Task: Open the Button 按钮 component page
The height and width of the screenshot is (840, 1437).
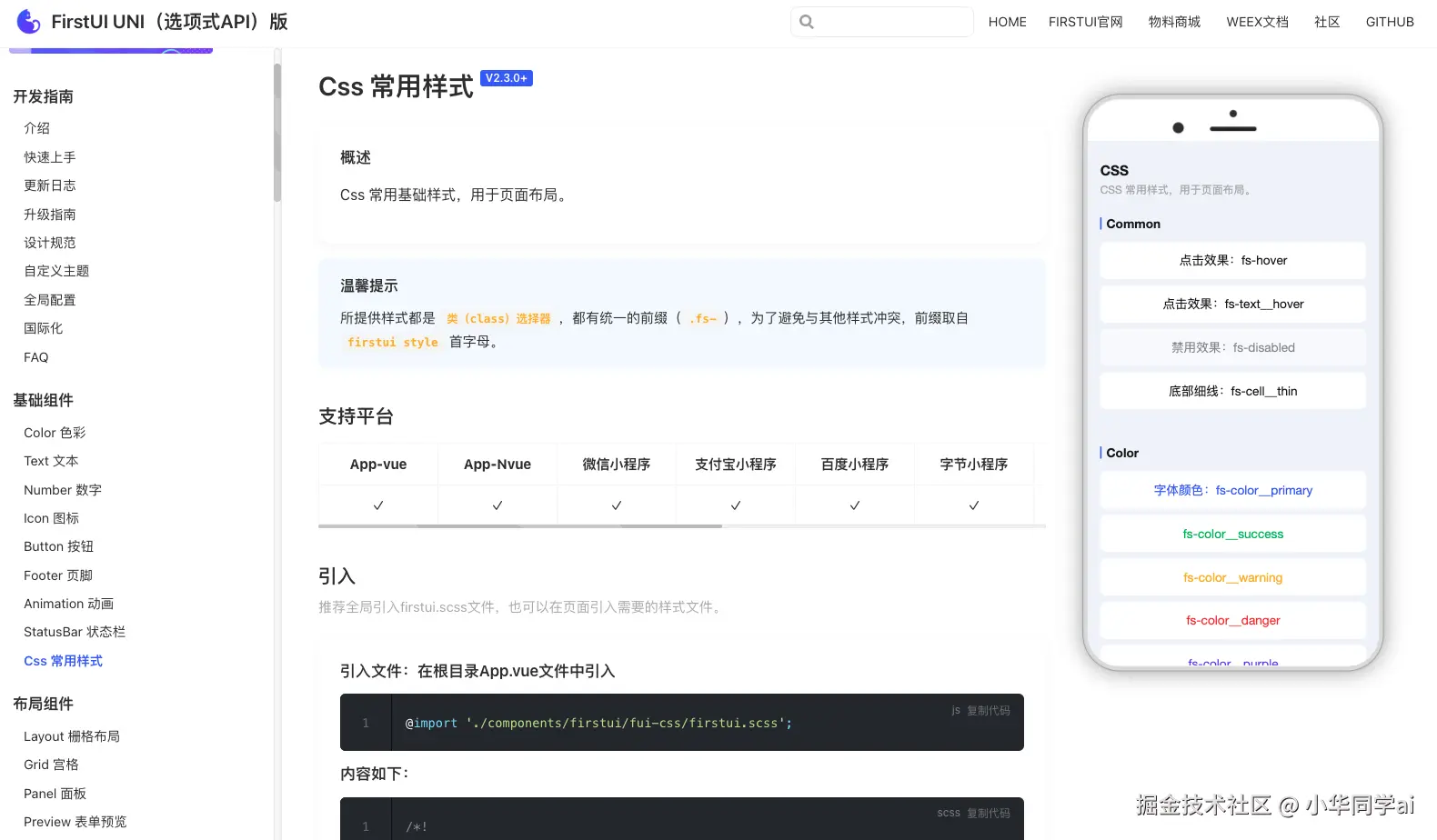Action: pos(58,546)
